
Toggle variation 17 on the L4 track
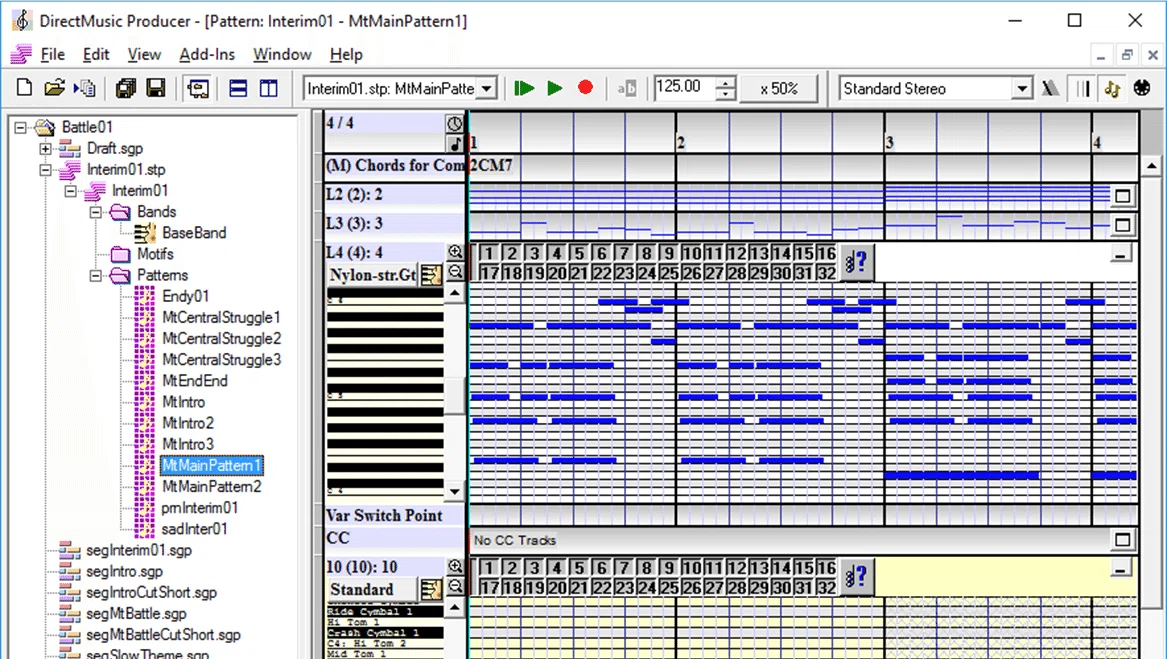(x=489, y=273)
